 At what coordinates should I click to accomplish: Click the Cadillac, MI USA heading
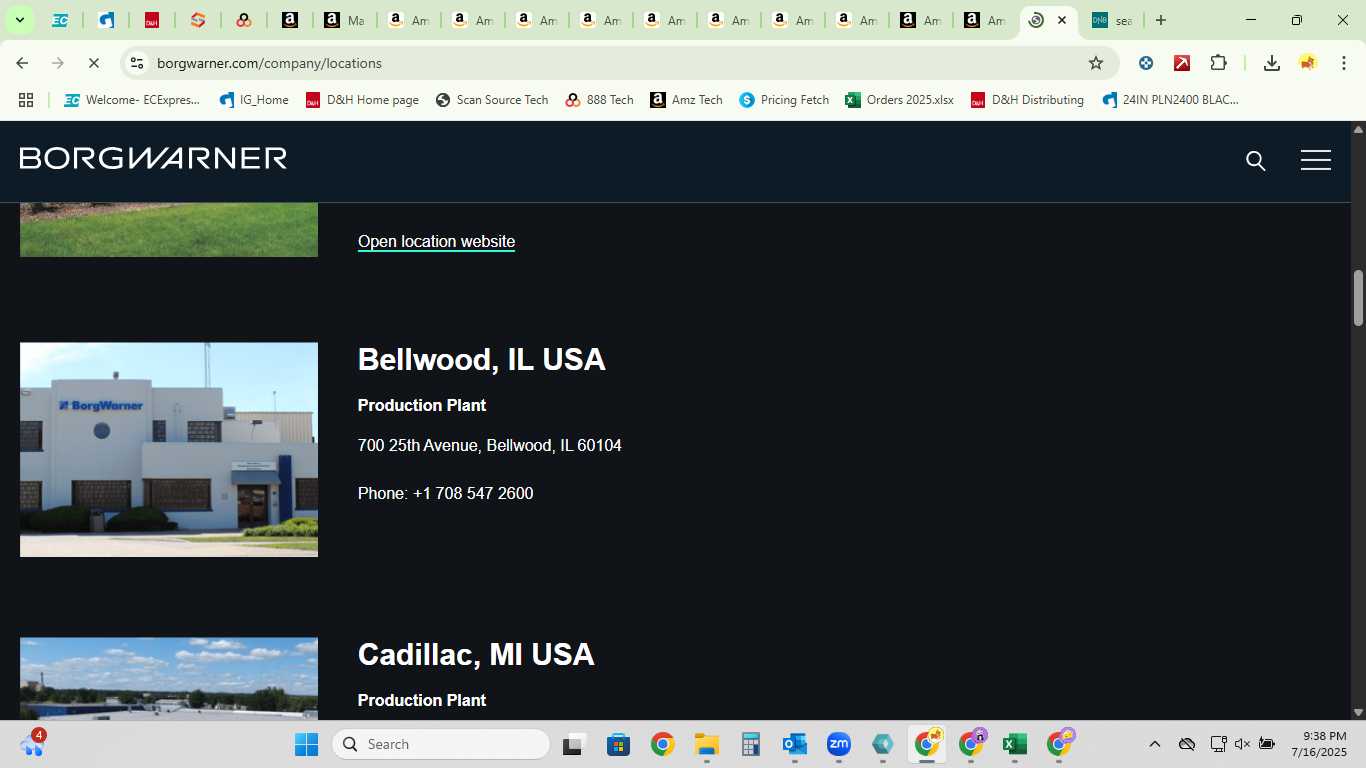[476, 654]
